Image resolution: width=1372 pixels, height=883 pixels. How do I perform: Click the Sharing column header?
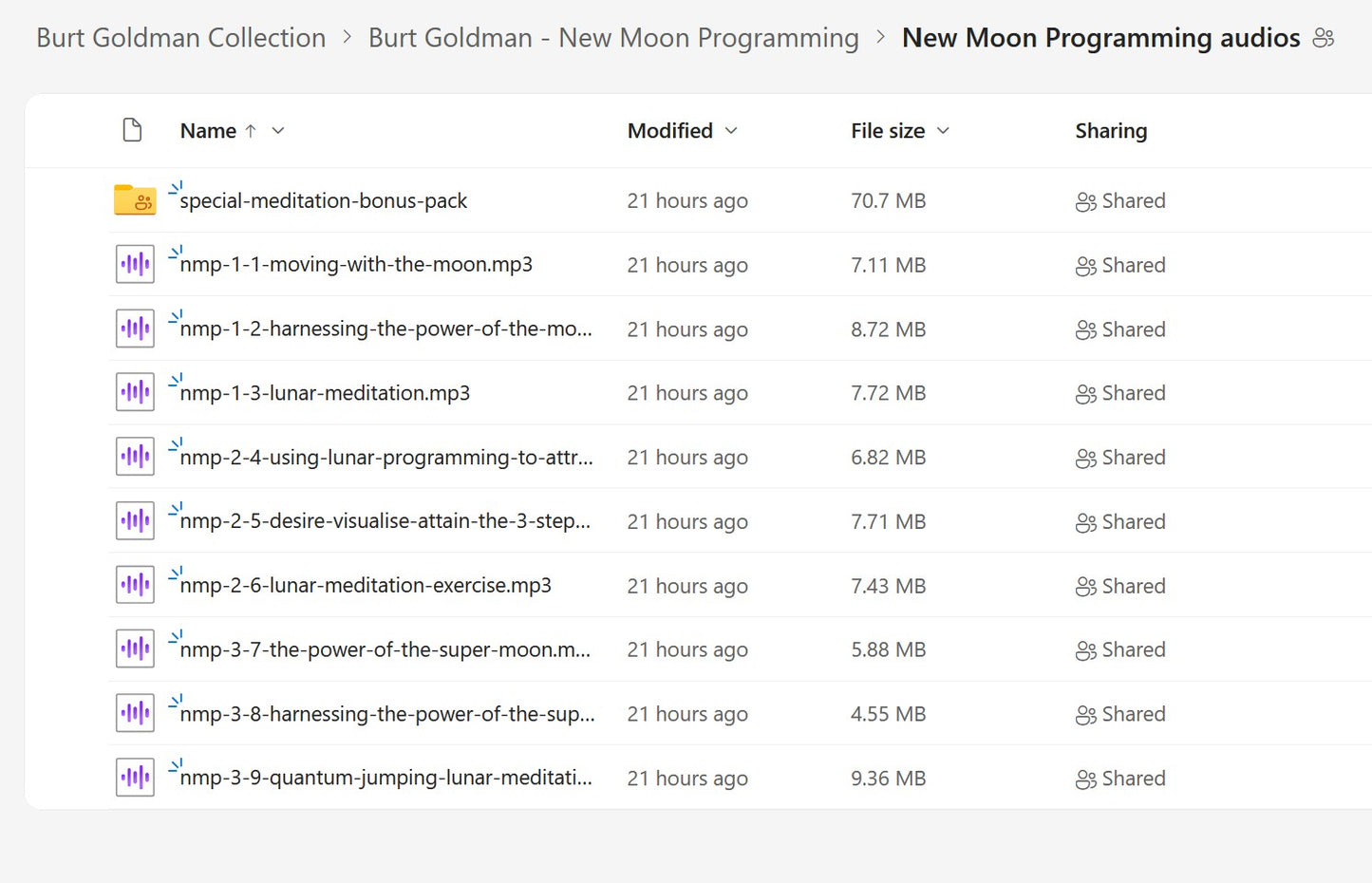pos(1111,131)
